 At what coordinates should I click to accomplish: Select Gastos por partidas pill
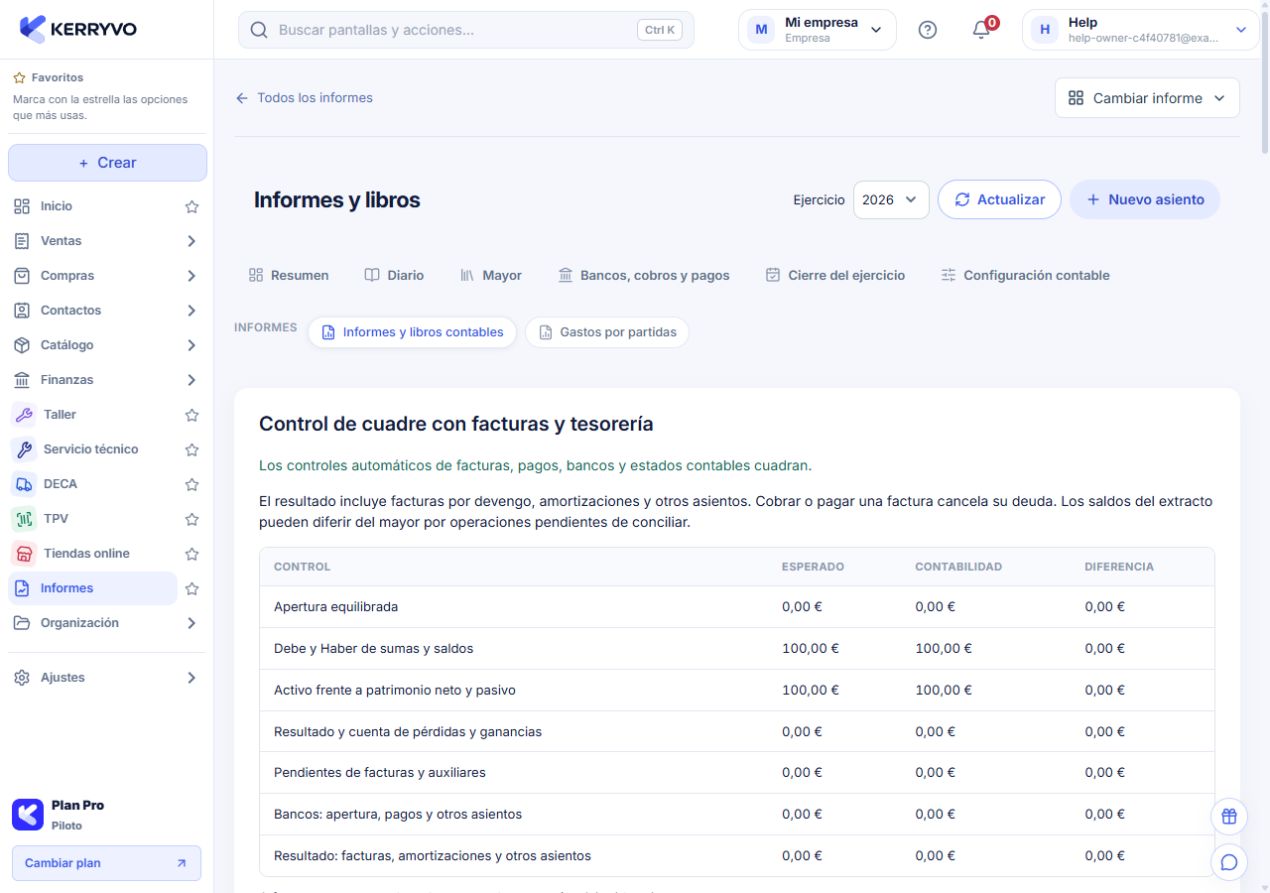pos(607,332)
